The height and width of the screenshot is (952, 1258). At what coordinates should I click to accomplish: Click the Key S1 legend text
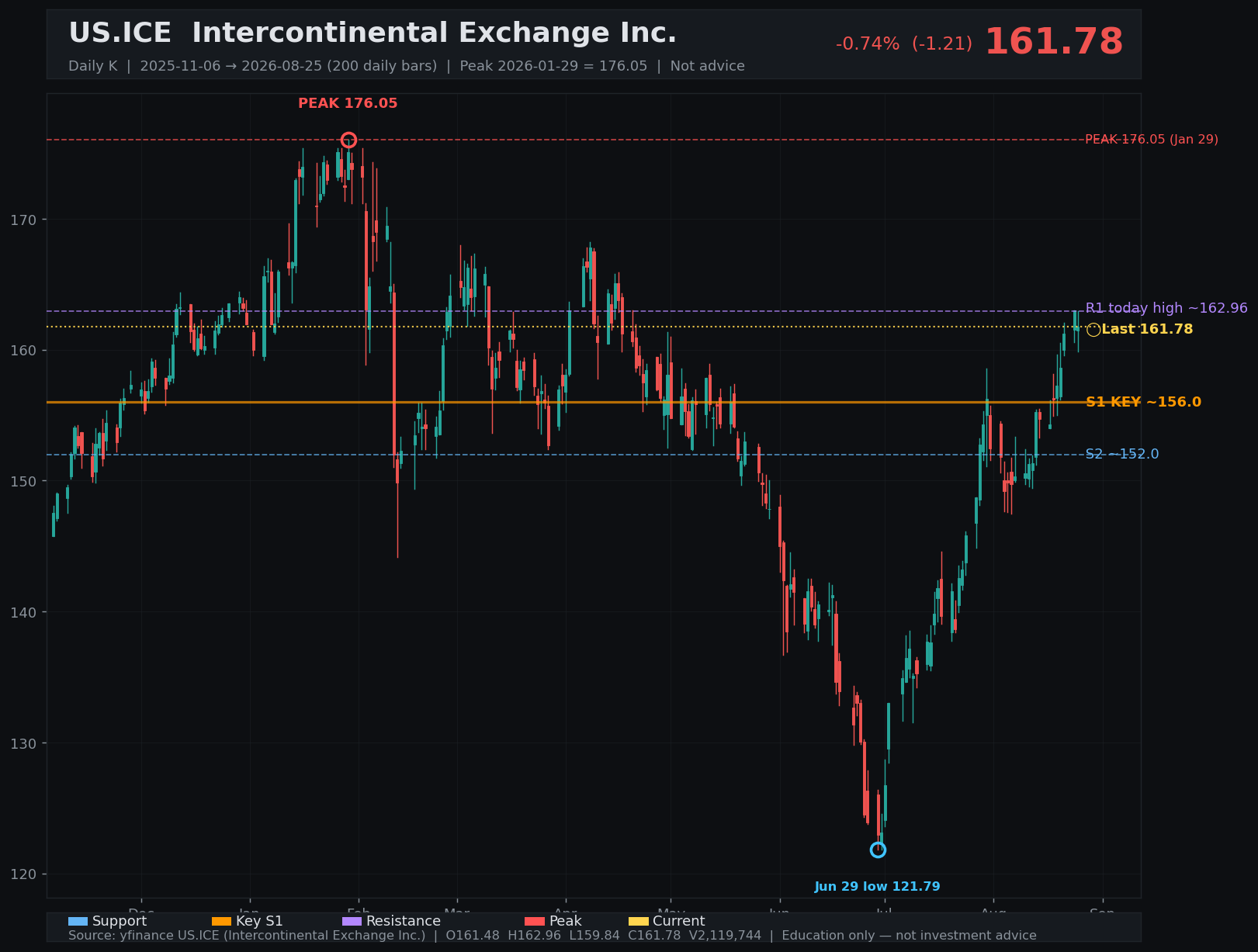click(259, 922)
